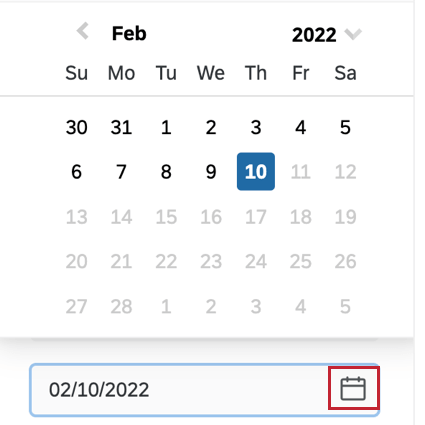Pick February 8 on the calendar

[166, 172]
